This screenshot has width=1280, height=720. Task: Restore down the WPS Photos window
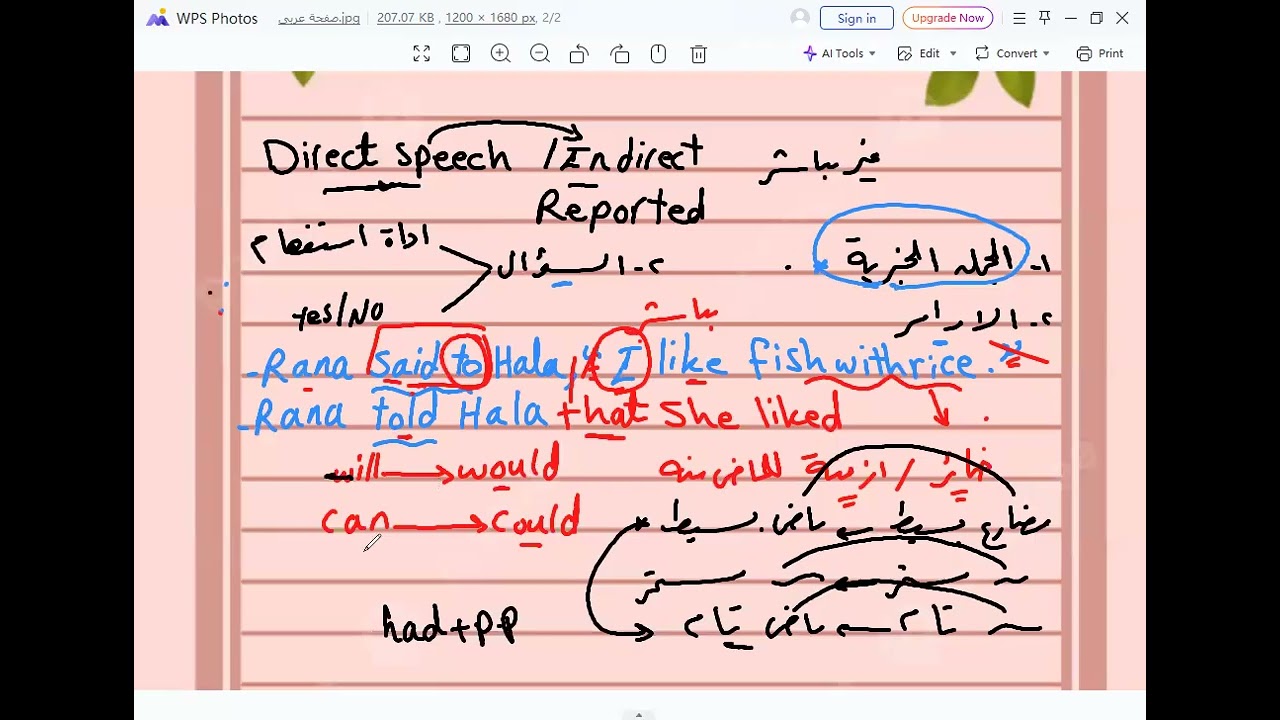pos(1096,18)
